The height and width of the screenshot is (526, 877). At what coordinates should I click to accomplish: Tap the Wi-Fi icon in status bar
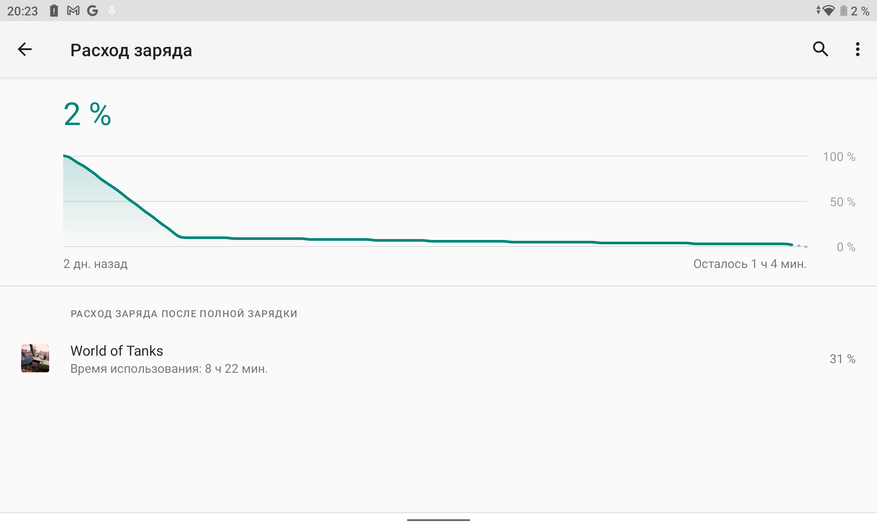click(x=828, y=11)
